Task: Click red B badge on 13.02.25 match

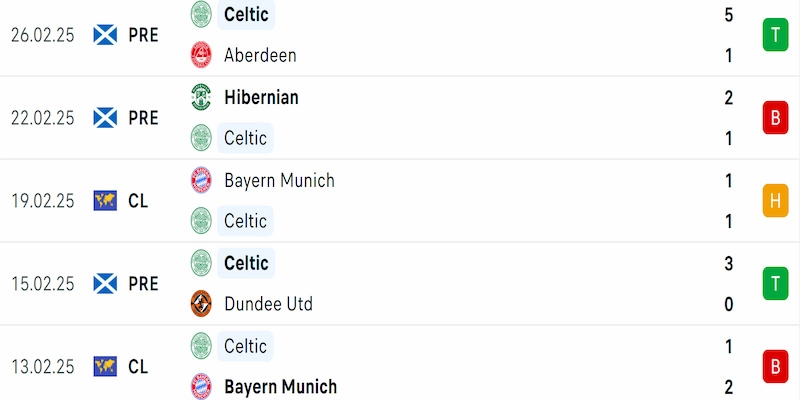Action: pos(776,366)
